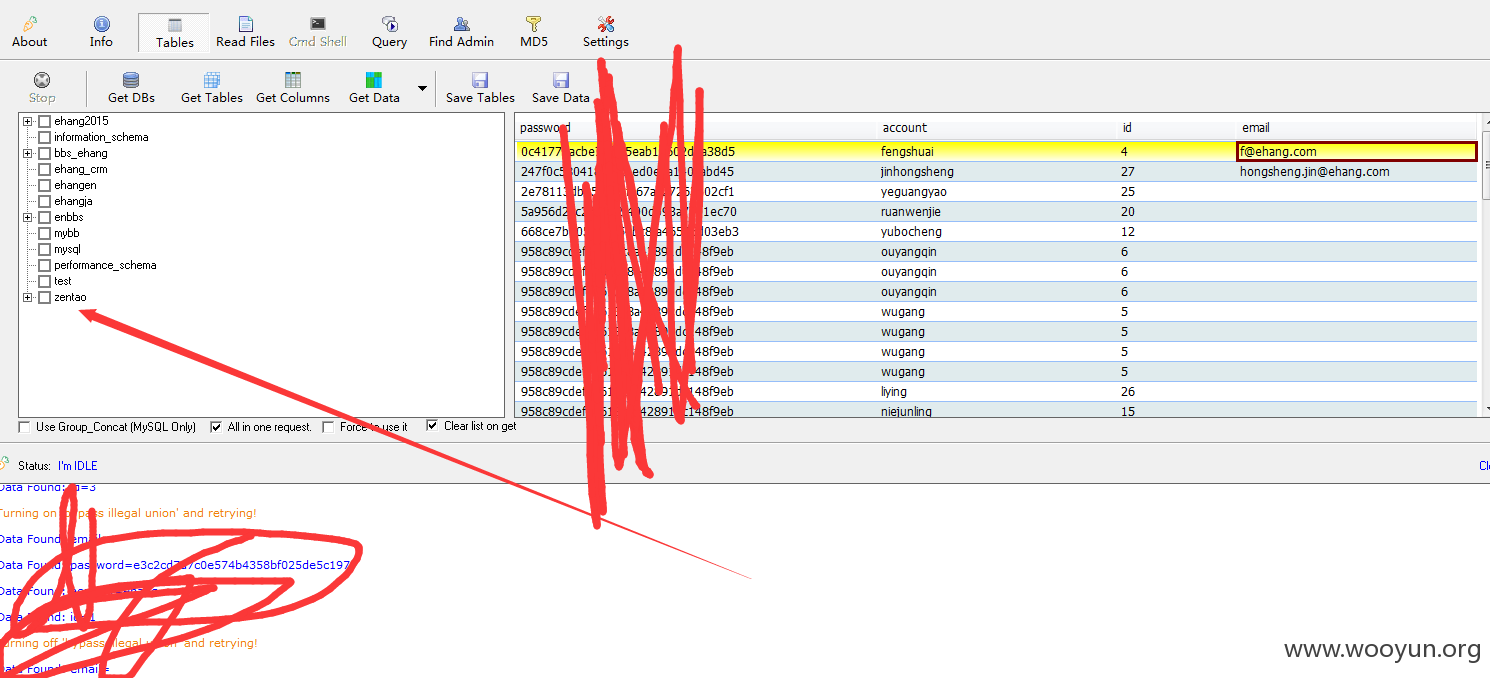The height and width of the screenshot is (678, 1490).
Task: Click the Get Columns toolbar icon
Action: pos(293,80)
